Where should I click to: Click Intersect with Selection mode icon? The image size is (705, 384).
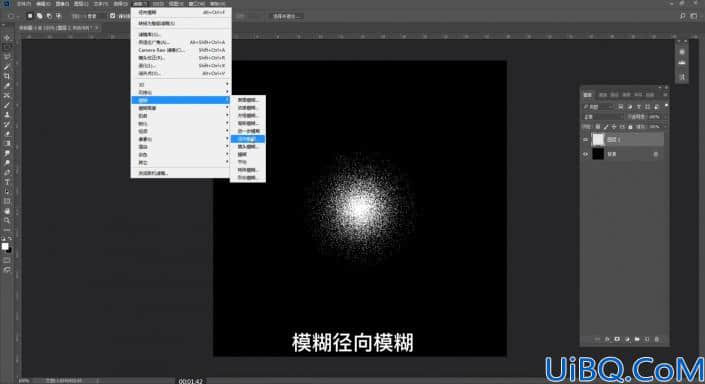pos(58,16)
